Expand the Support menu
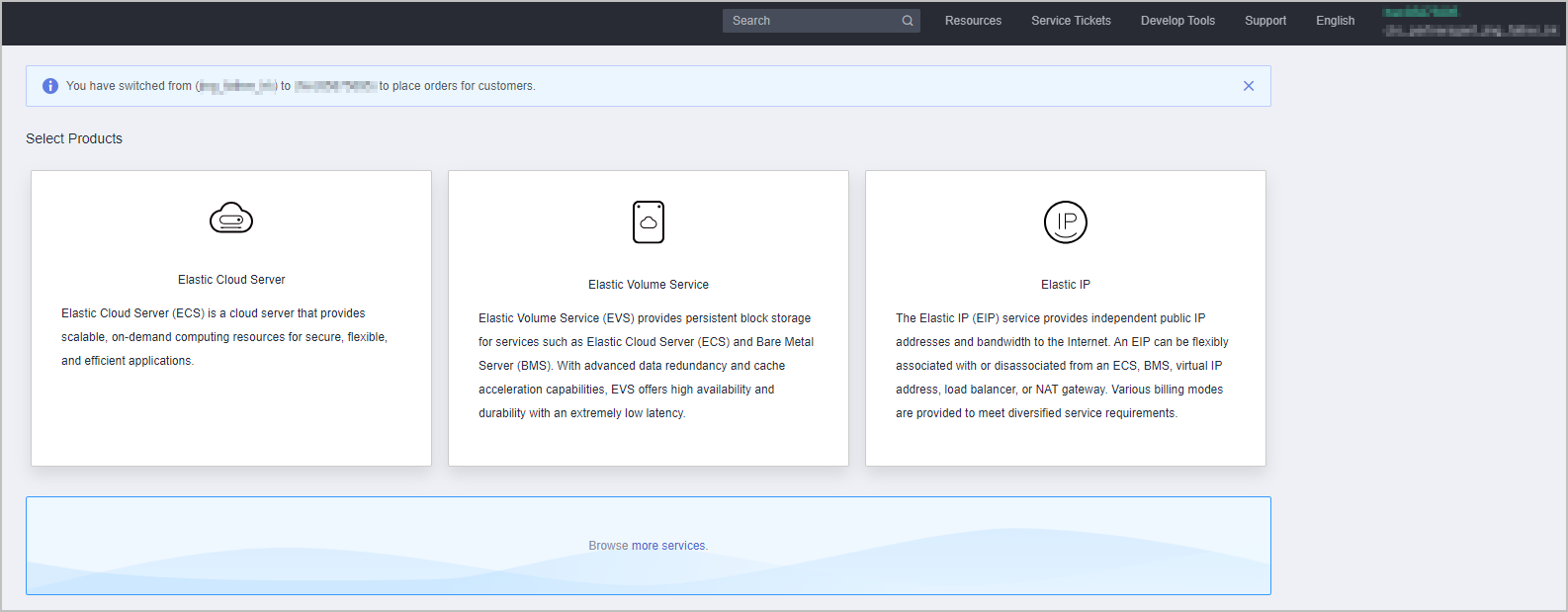 tap(1264, 21)
